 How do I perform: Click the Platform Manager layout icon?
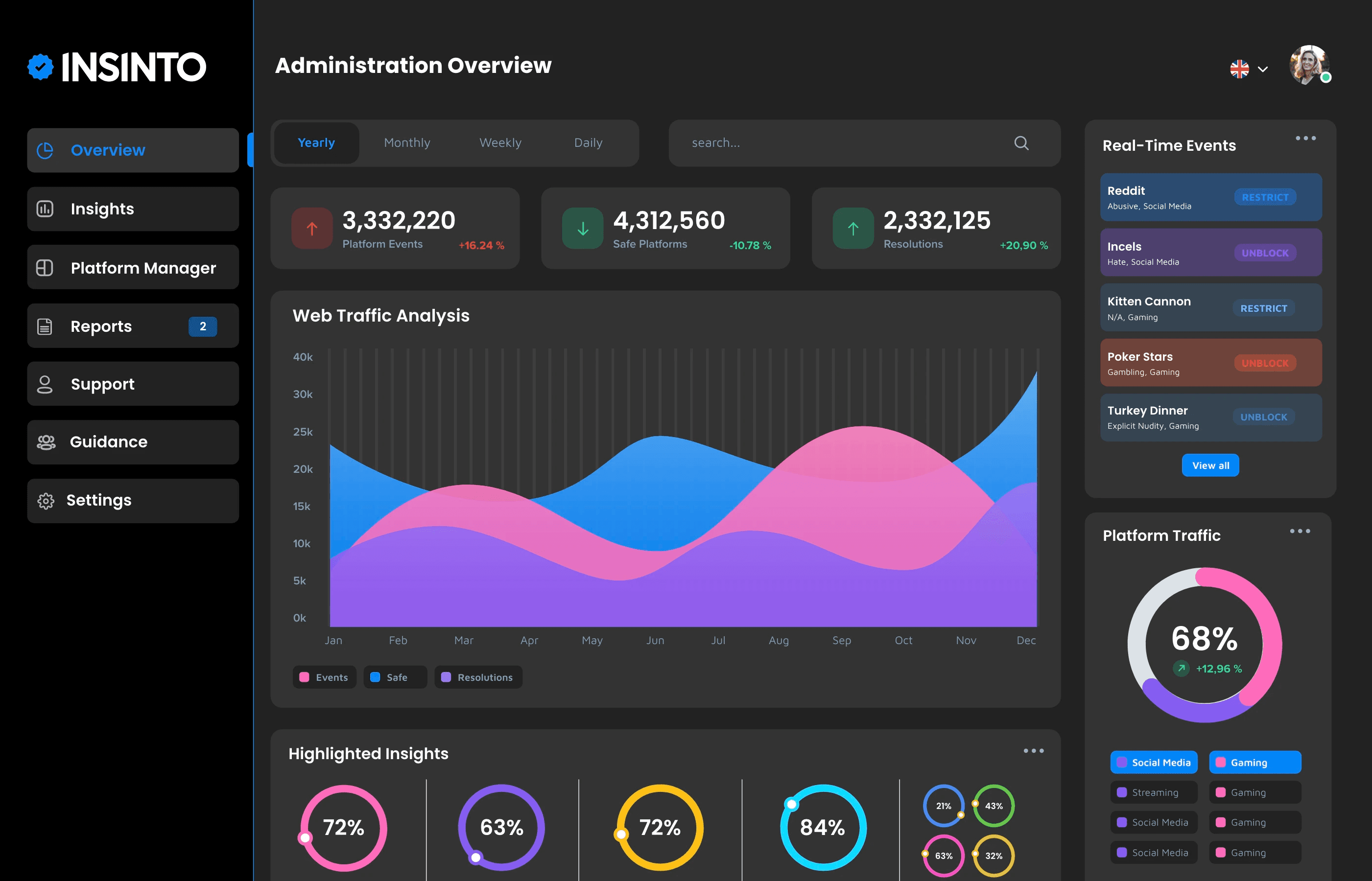[x=45, y=268]
